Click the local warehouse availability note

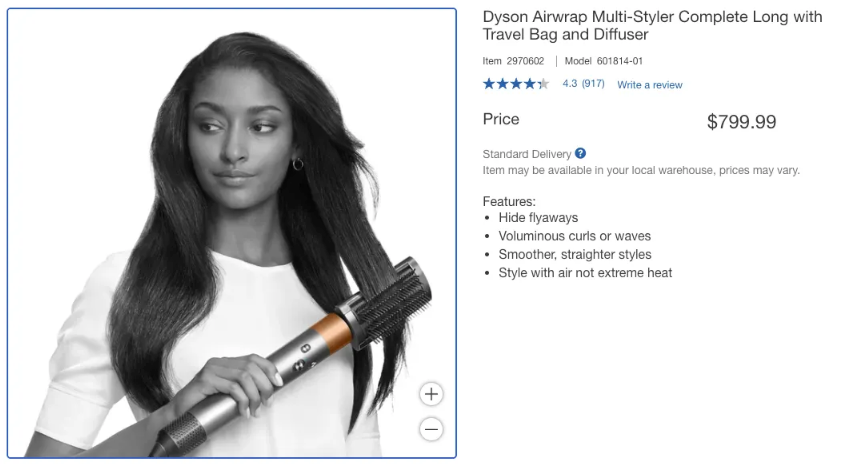point(641,170)
